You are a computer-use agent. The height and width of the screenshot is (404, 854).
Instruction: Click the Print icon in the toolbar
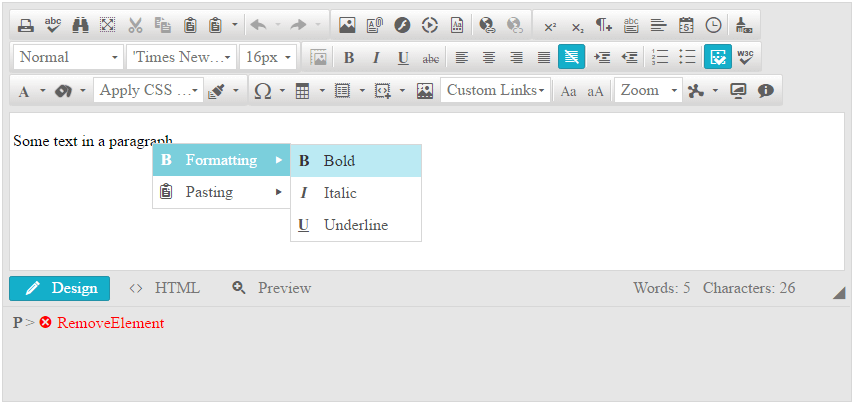click(x=26, y=25)
